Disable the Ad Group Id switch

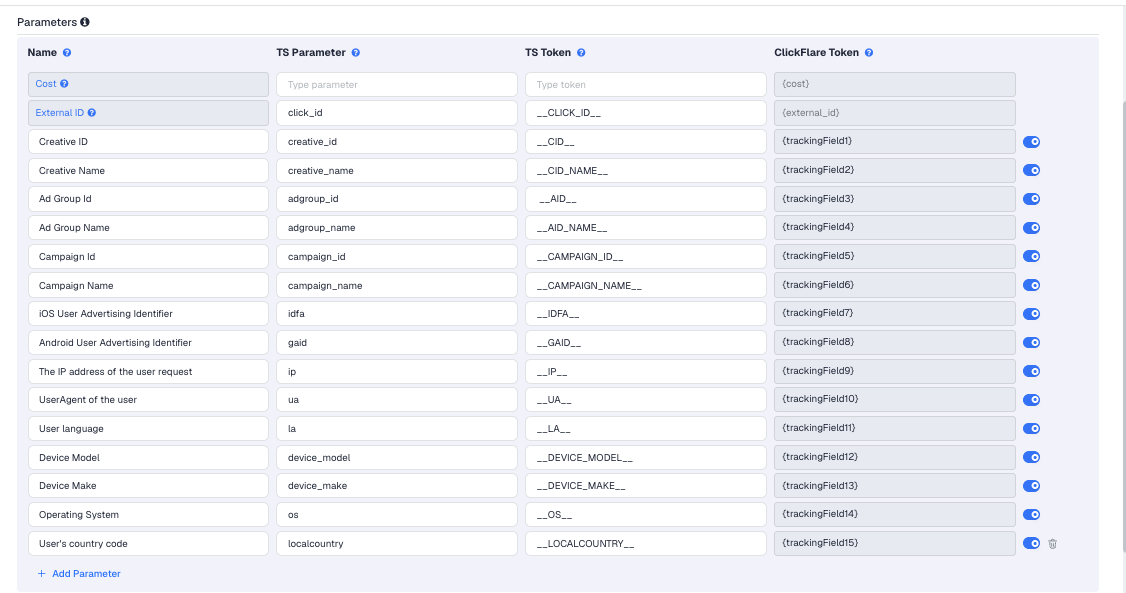tap(1031, 199)
